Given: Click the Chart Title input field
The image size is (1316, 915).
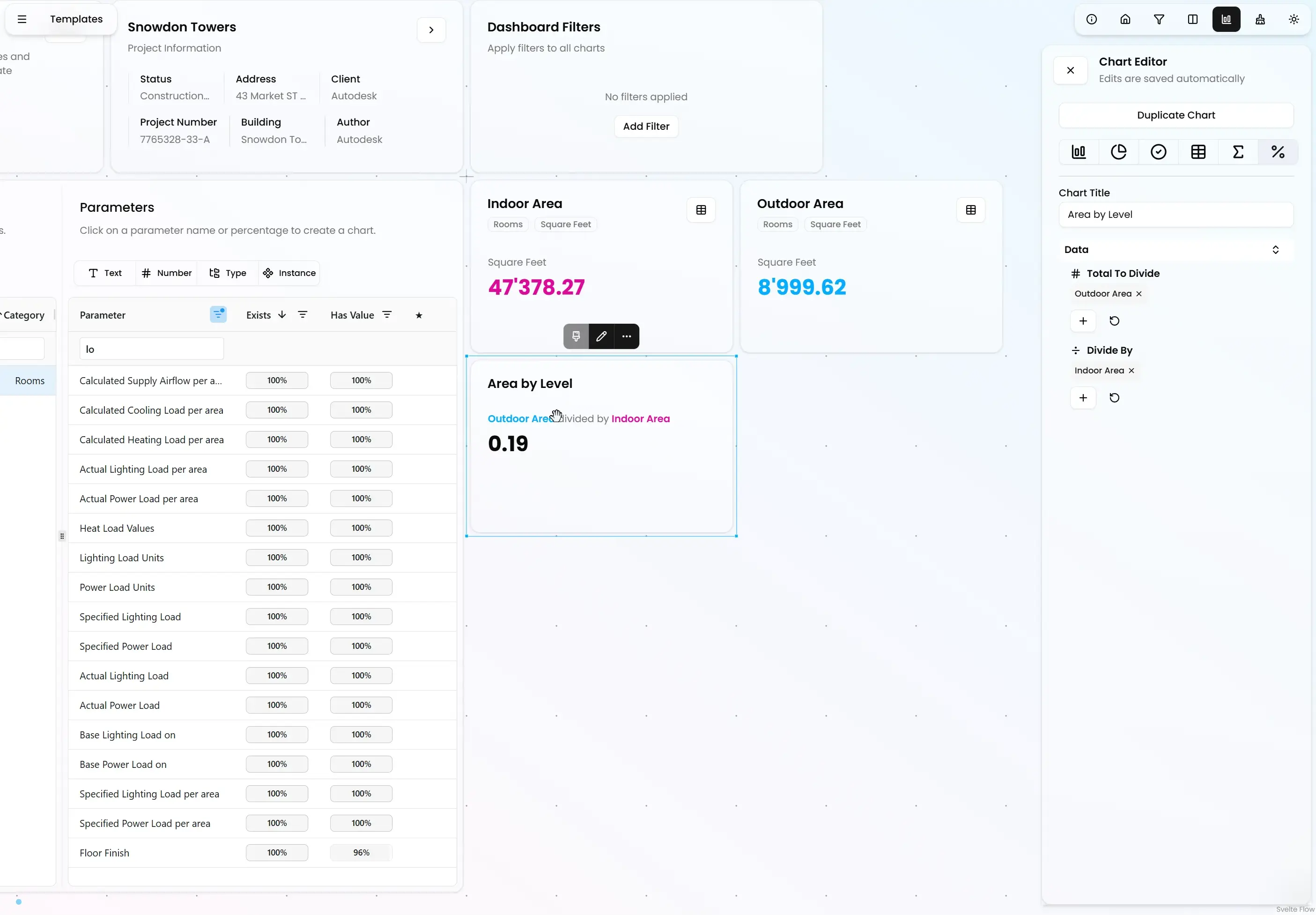Looking at the screenshot, I should click(x=1176, y=215).
